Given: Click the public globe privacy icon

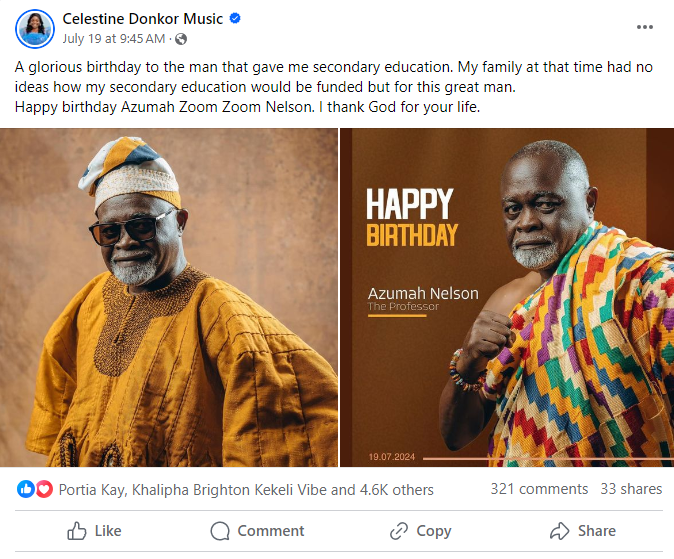Looking at the screenshot, I should click(180, 39).
